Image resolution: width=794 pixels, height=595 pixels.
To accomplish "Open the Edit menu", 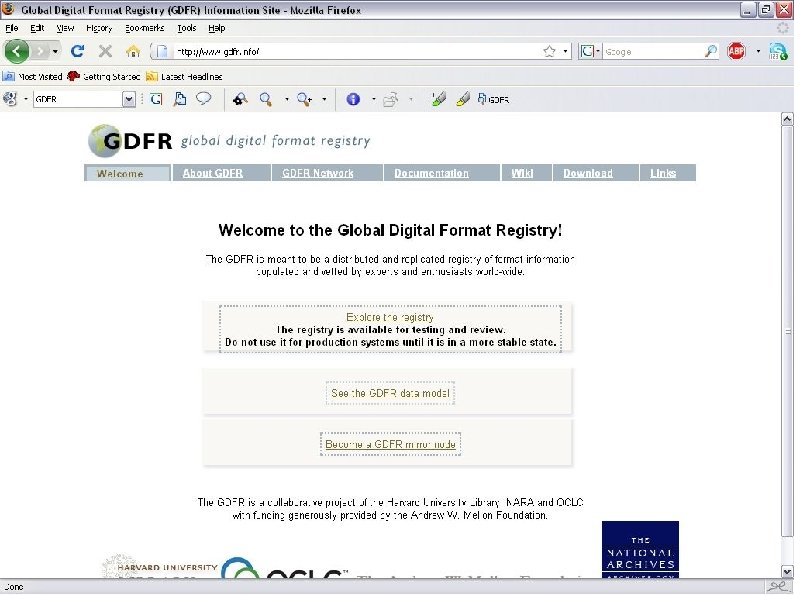I will 37,28.
